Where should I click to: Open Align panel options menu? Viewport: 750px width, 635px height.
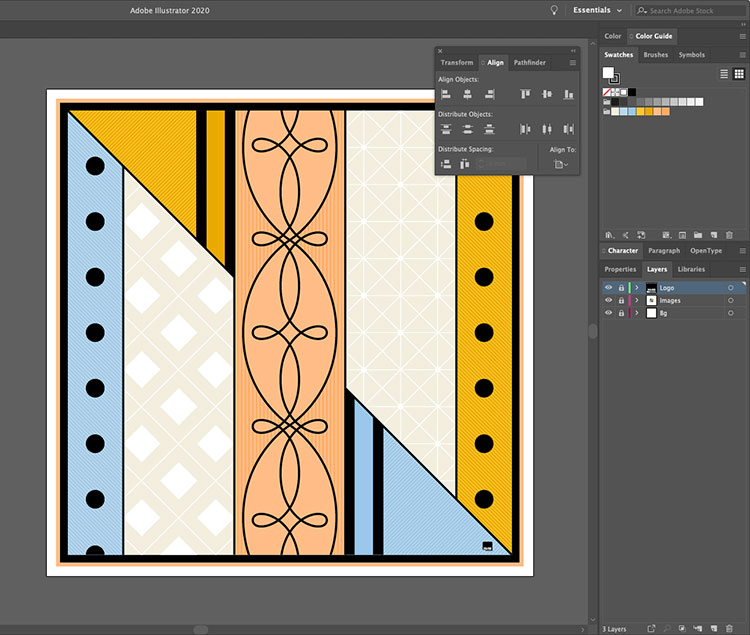click(573, 63)
